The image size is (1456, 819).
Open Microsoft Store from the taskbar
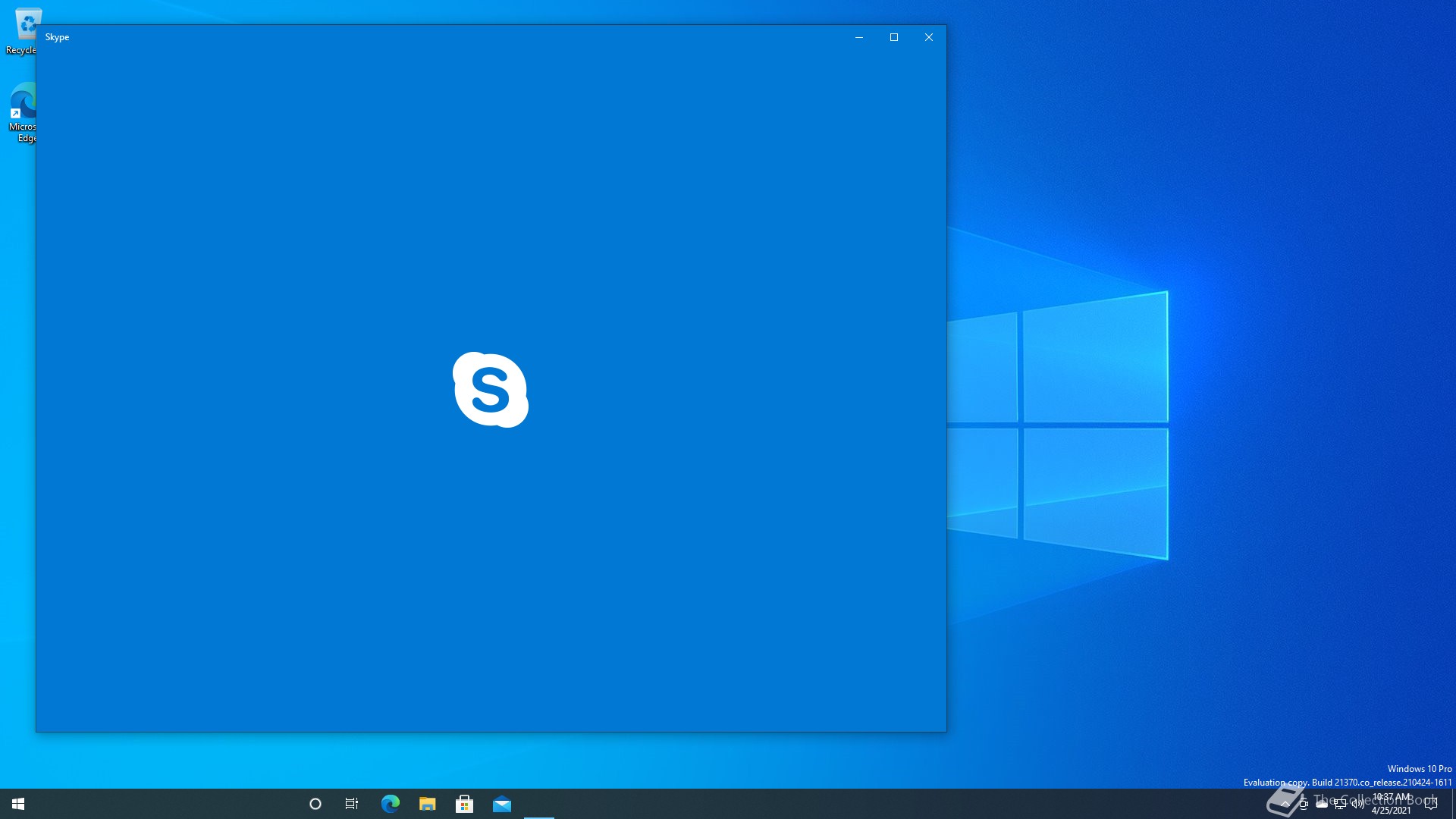(465, 804)
